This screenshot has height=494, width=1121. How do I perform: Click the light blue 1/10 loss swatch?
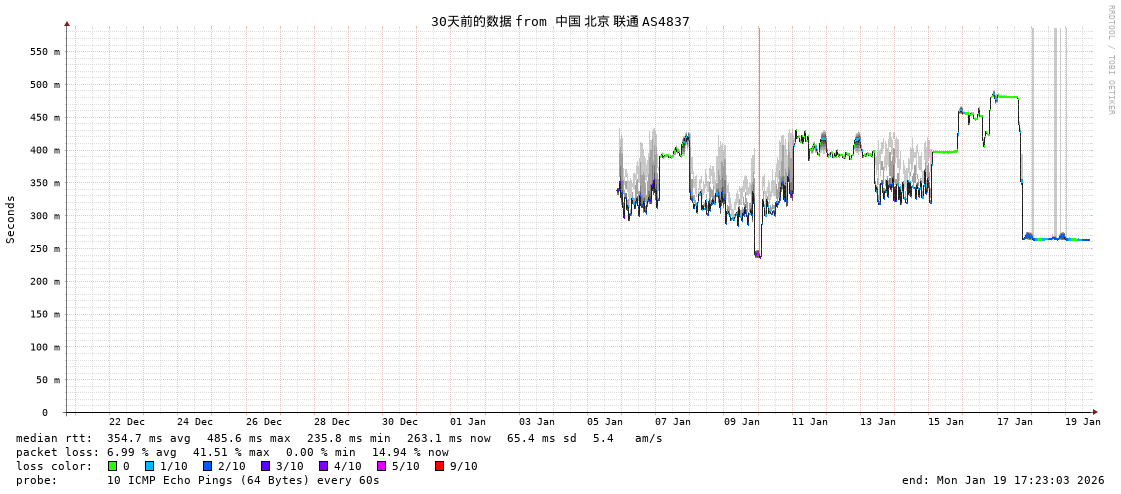coord(150,466)
